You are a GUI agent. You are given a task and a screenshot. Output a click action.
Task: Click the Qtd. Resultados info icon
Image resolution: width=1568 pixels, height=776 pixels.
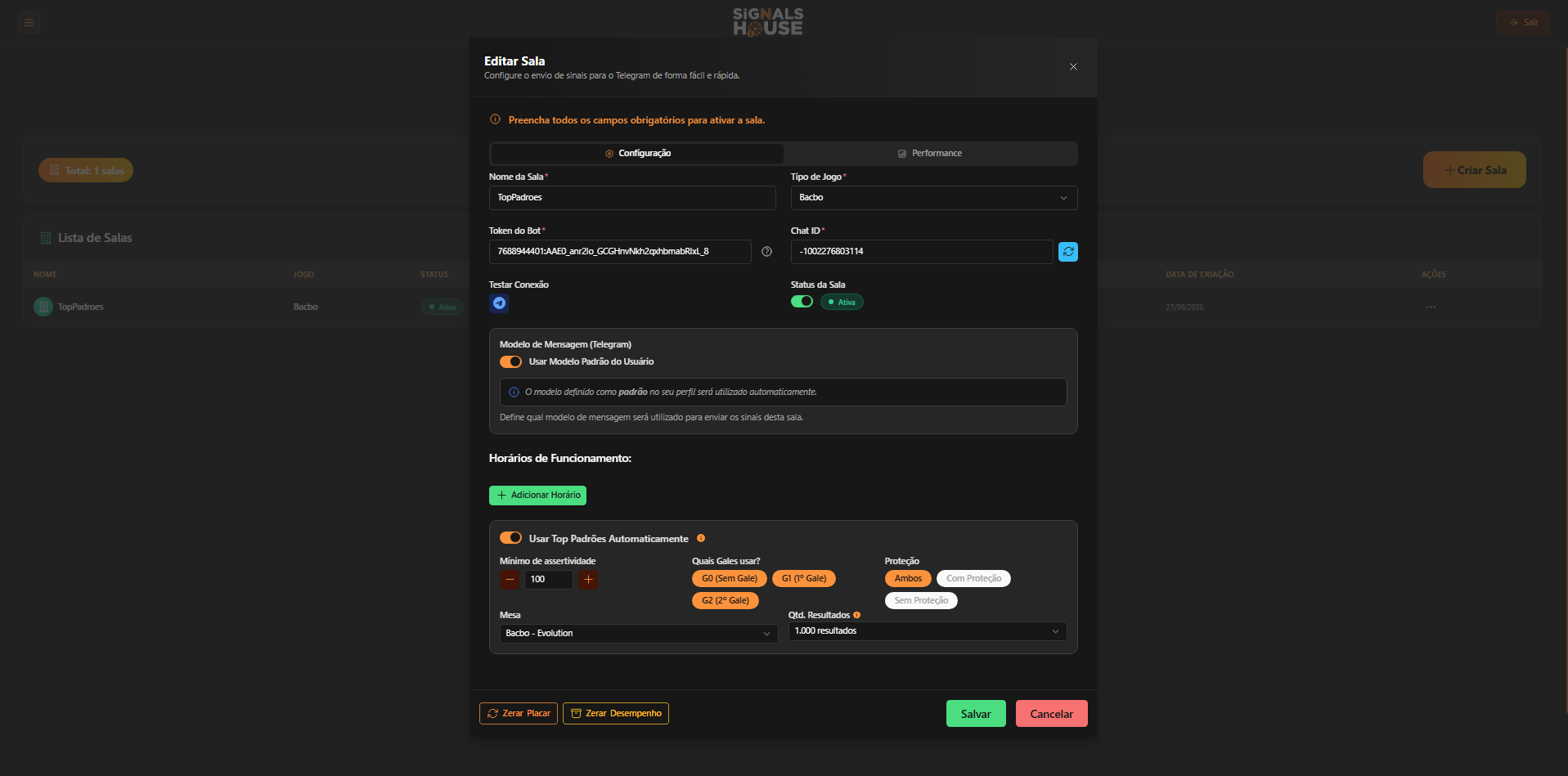pos(856,615)
